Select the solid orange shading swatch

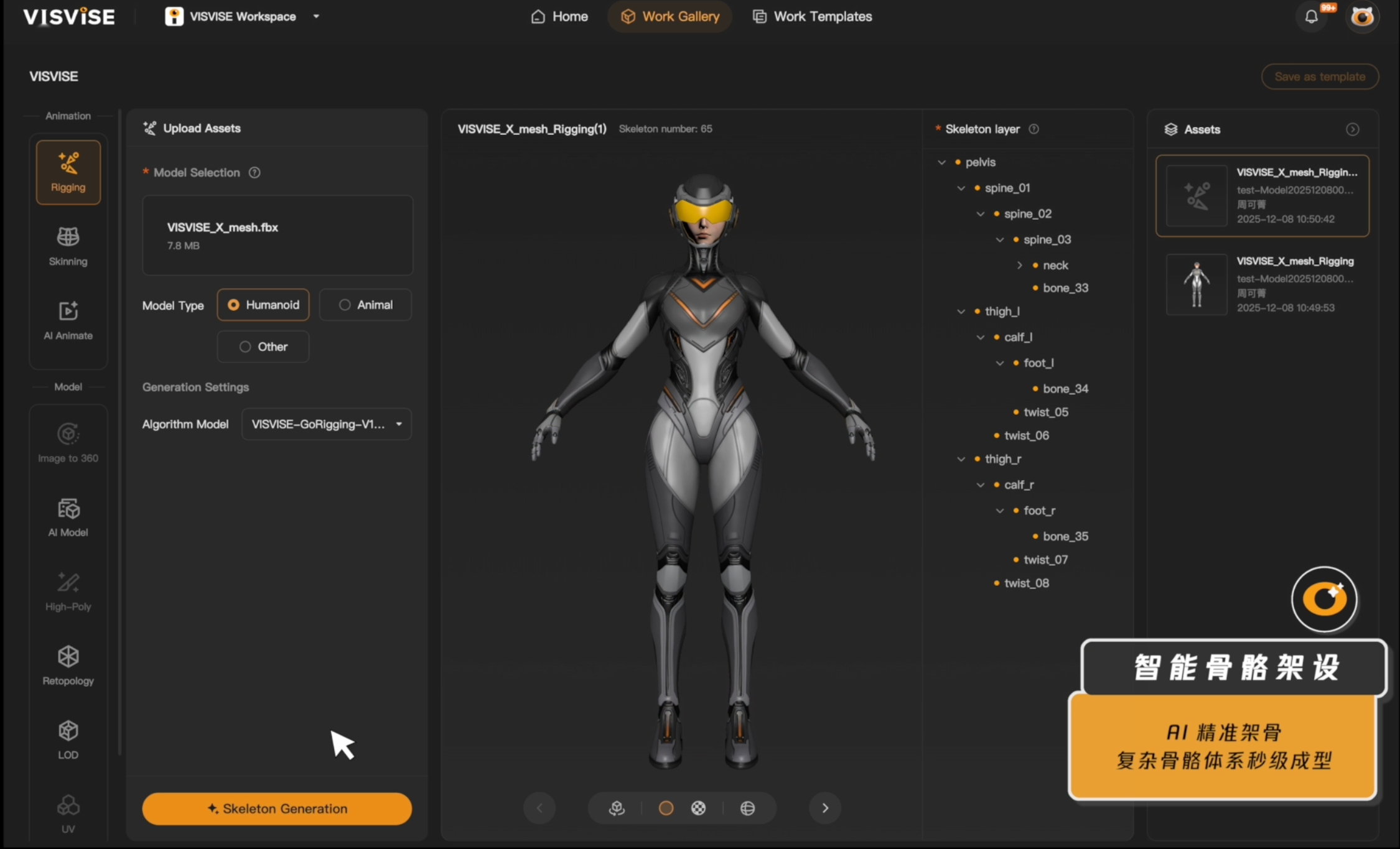(x=666, y=808)
